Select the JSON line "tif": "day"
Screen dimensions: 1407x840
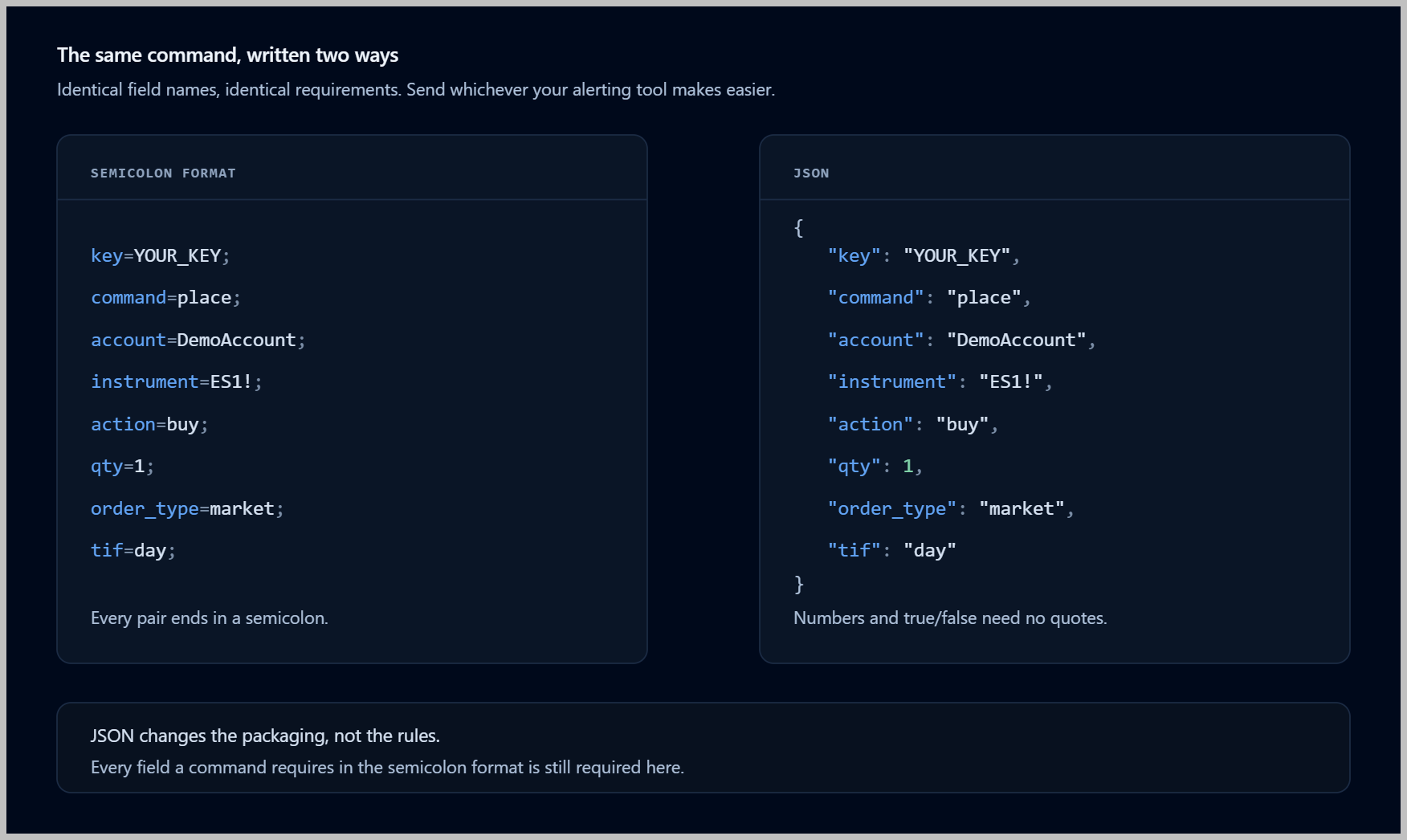pos(891,551)
